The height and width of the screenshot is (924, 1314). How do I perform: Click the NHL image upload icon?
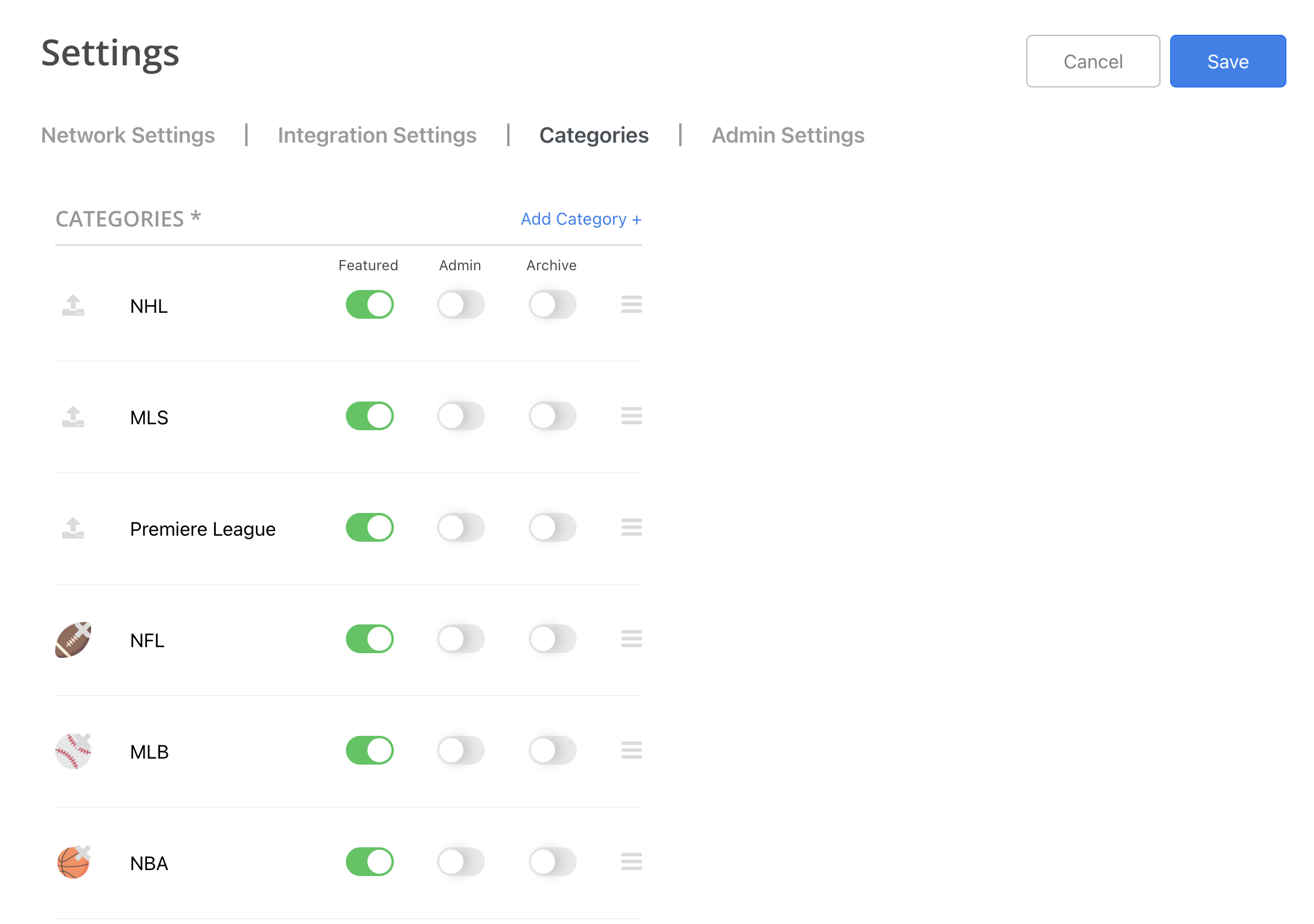(73, 305)
